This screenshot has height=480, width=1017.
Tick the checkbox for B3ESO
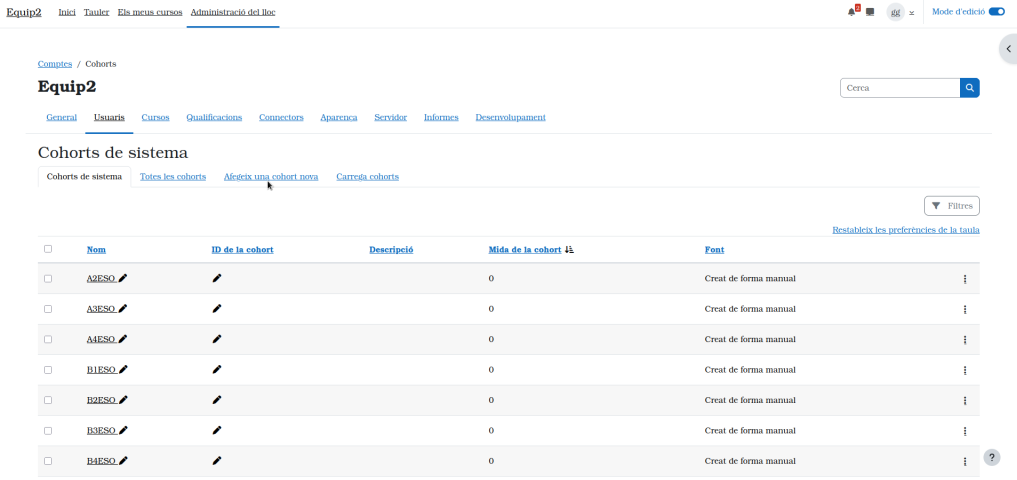(48, 431)
